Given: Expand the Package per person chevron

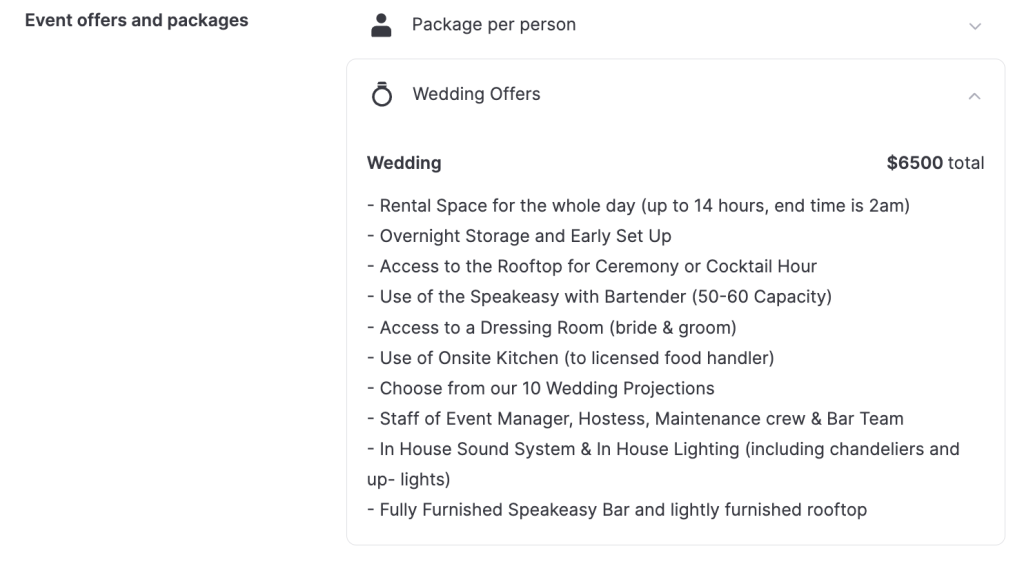Looking at the screenshot, I should [975, 26].
